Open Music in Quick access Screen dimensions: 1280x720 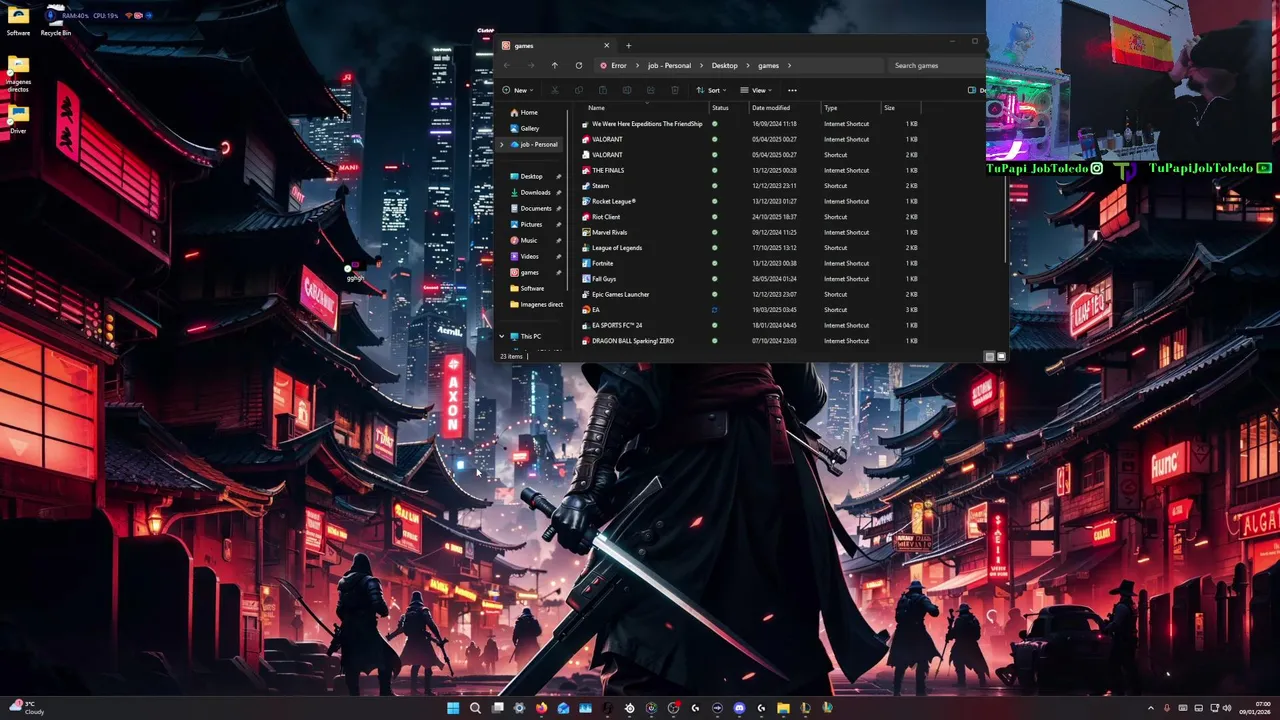click(529, 241)
